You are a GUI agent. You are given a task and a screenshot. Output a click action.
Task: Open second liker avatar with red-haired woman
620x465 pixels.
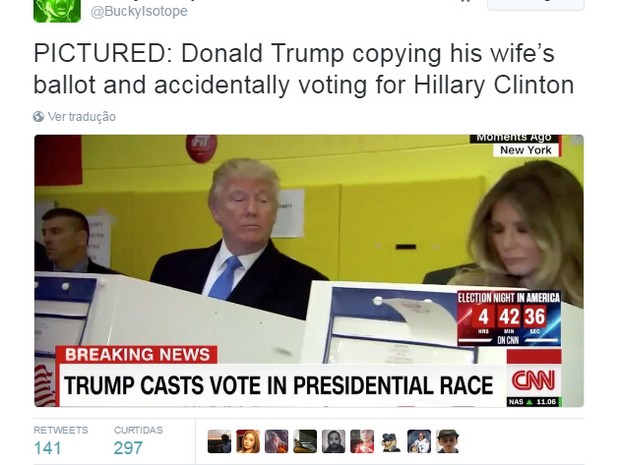(248, 441)
